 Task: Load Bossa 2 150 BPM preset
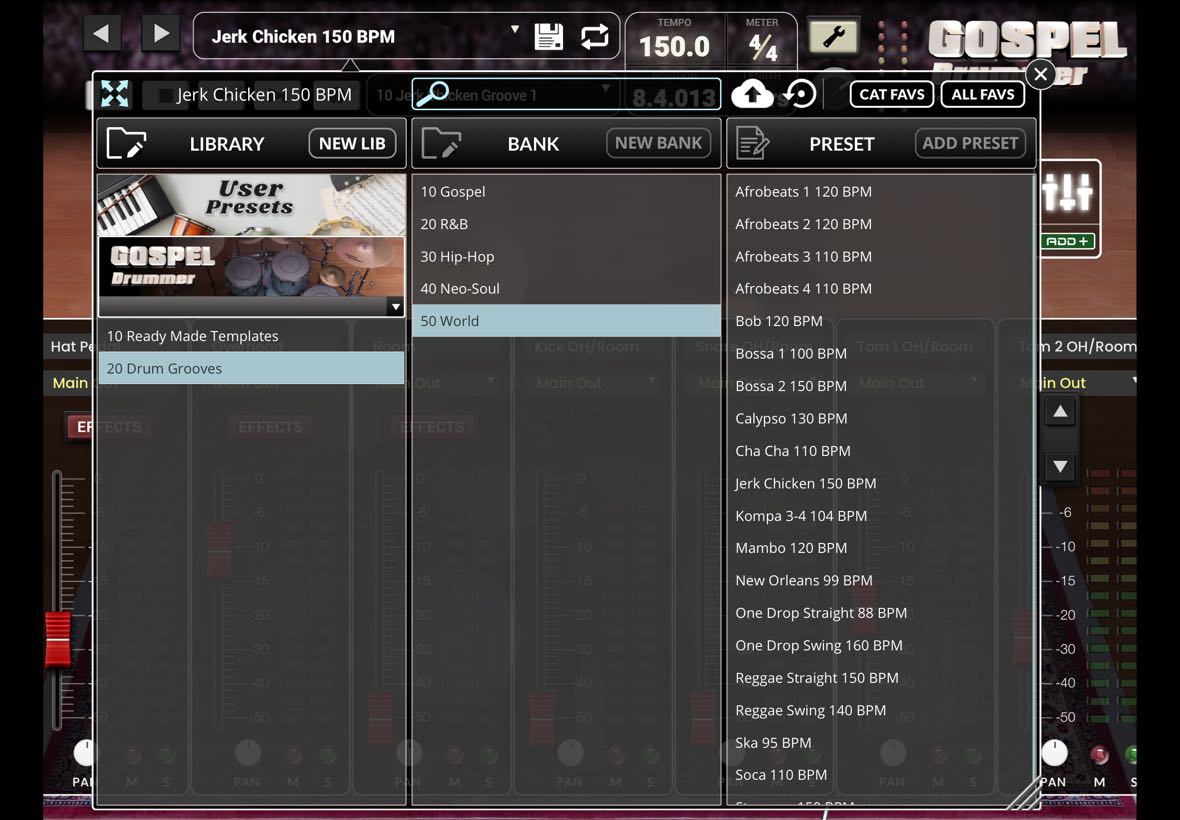(880, 386)
